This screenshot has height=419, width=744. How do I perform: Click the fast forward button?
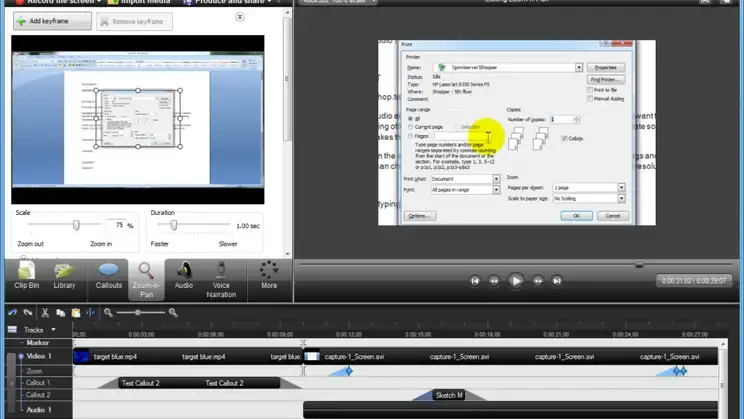click(538, 281)
